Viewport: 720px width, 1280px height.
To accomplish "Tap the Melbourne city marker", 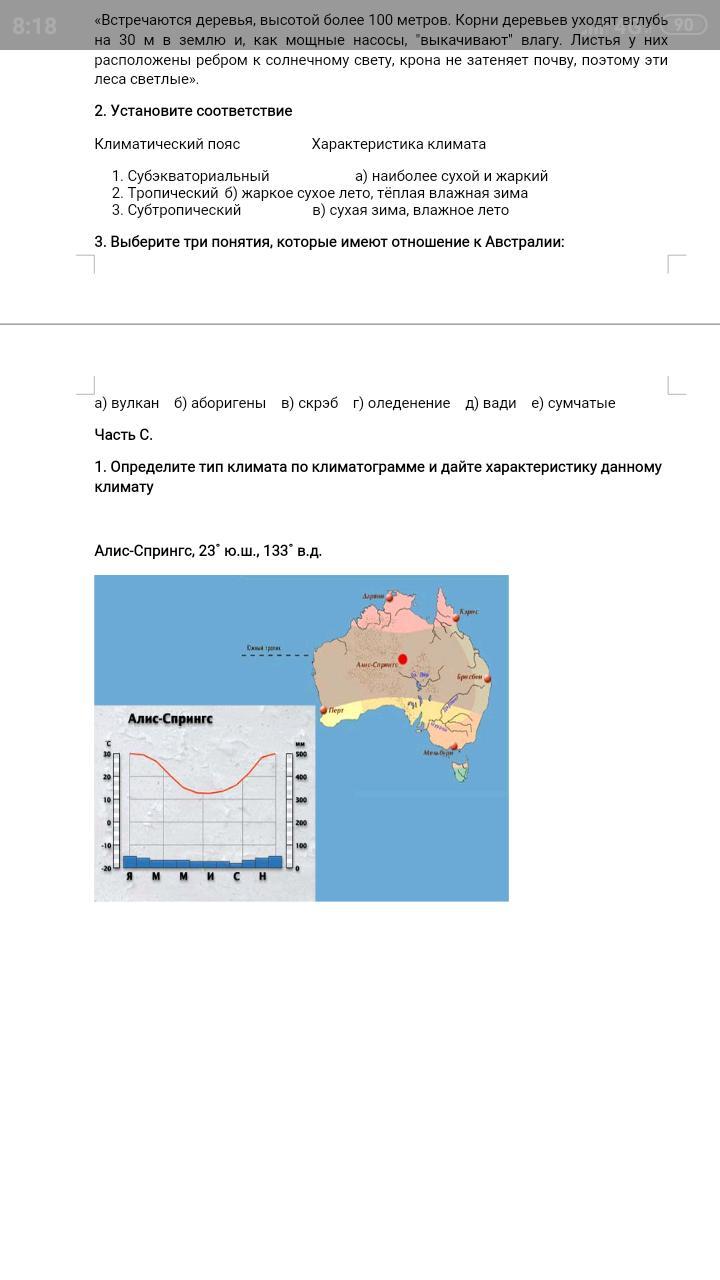I will 455,746.
